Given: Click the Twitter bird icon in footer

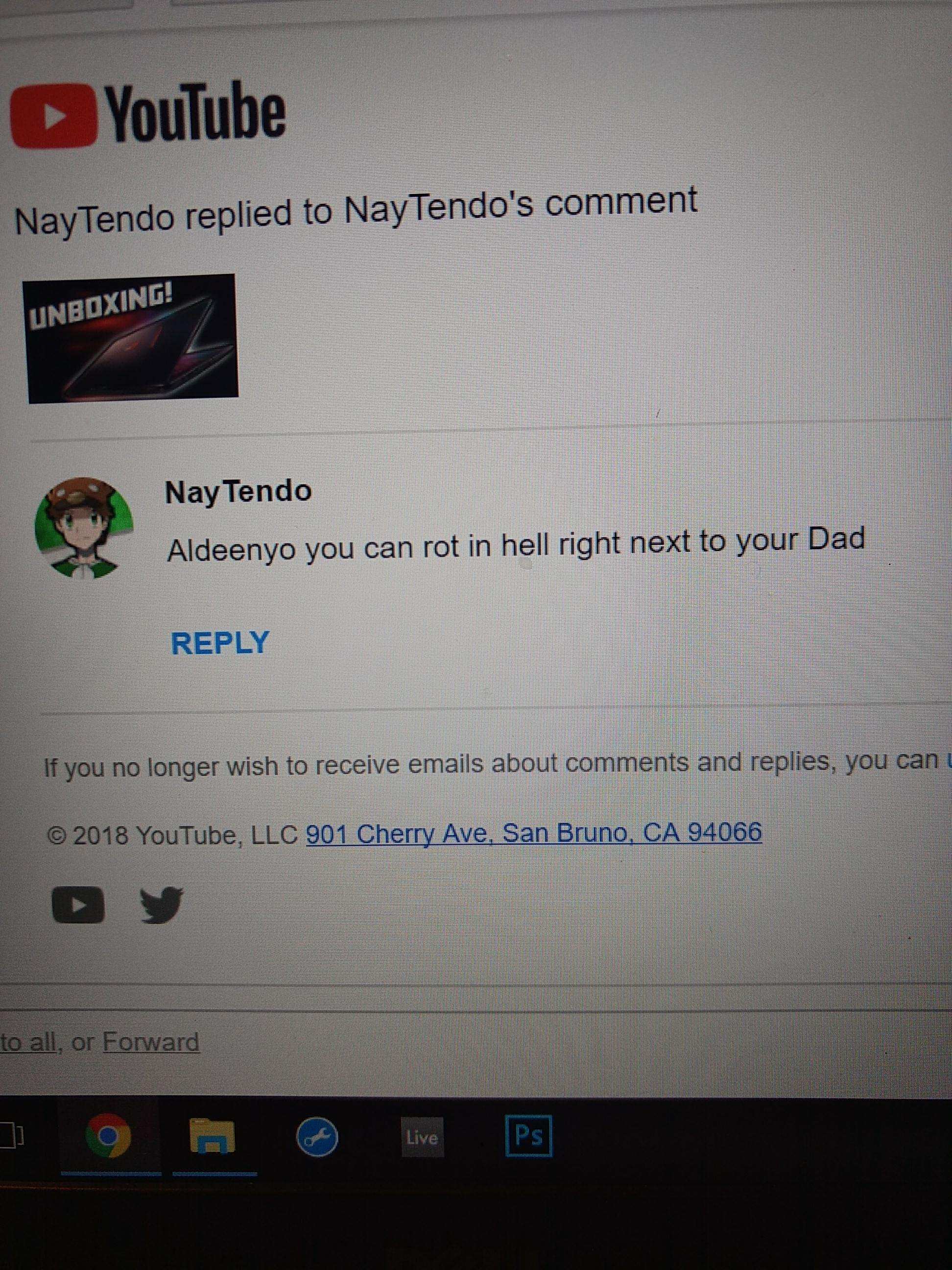Looking at the screenshot, I should (x=161, y=905).
